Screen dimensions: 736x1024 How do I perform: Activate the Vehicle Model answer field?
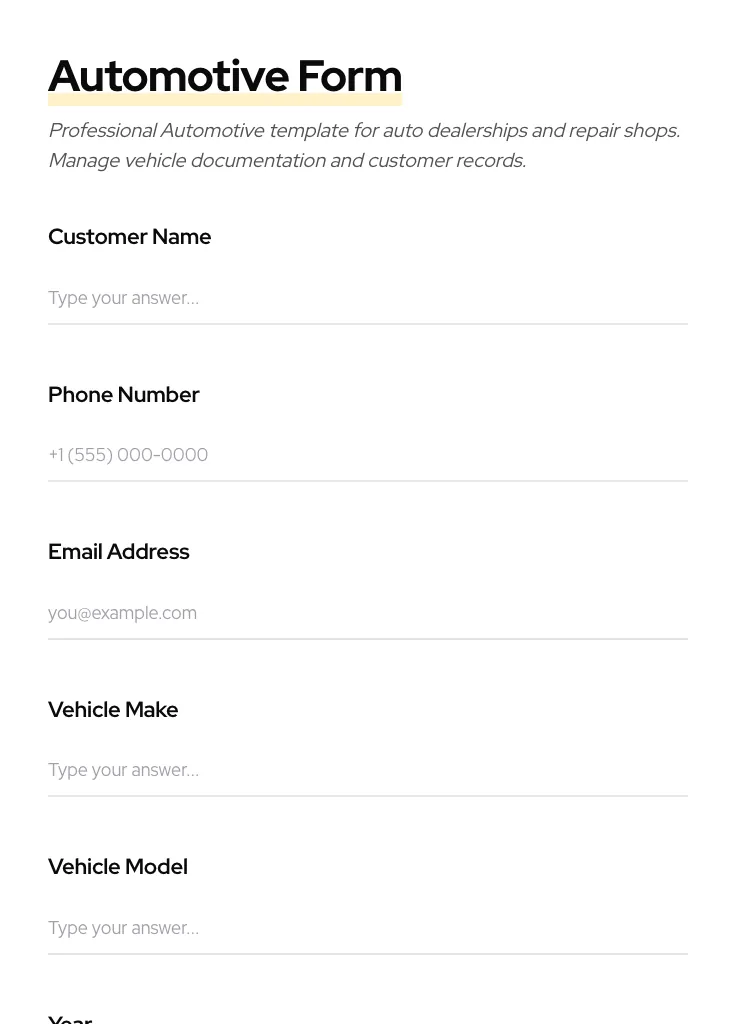pos(367,928)
